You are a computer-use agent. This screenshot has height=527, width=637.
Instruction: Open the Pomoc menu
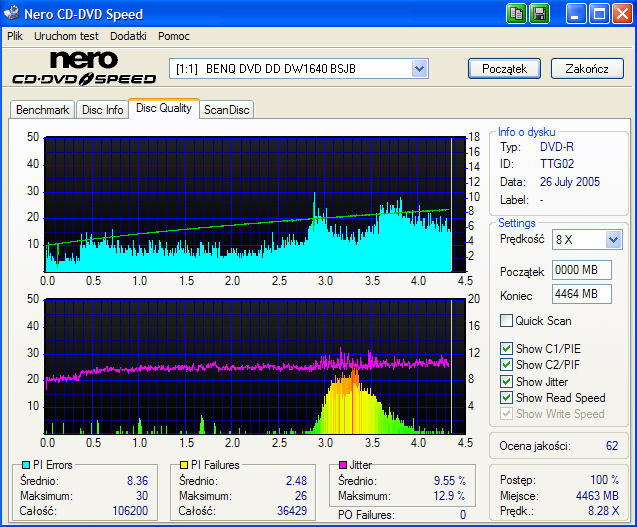(174, 36)
